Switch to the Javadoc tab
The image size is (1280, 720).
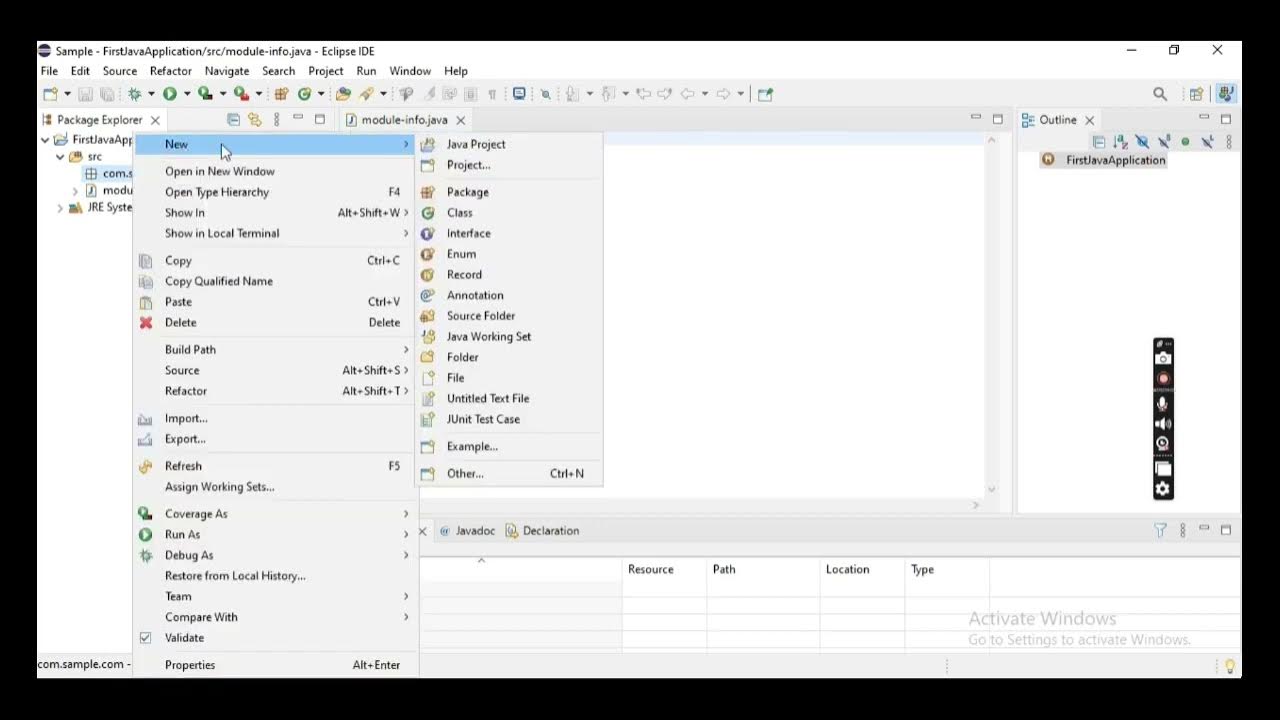[467, 531]
